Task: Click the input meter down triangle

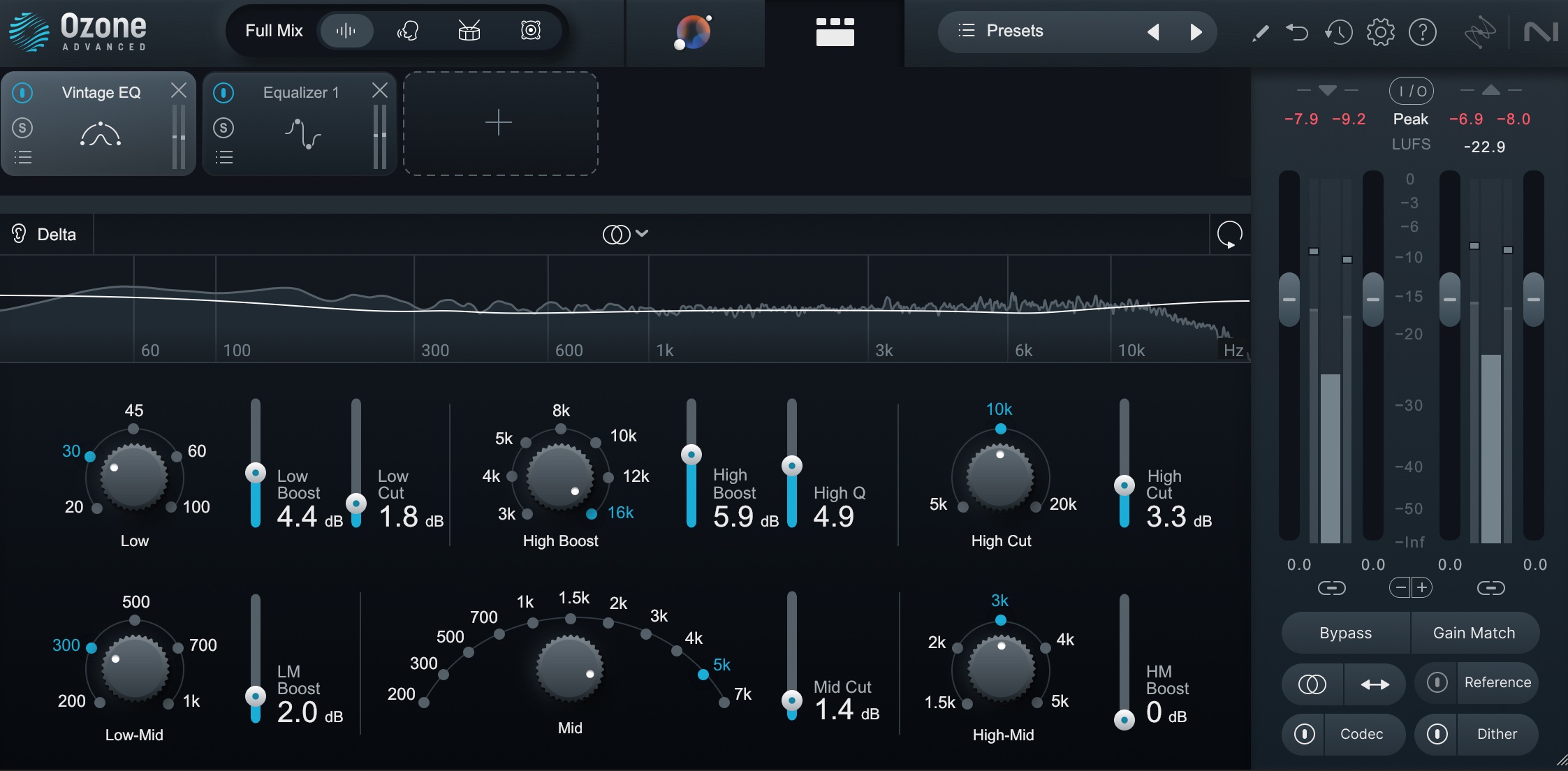Action: pos(1327,90)
